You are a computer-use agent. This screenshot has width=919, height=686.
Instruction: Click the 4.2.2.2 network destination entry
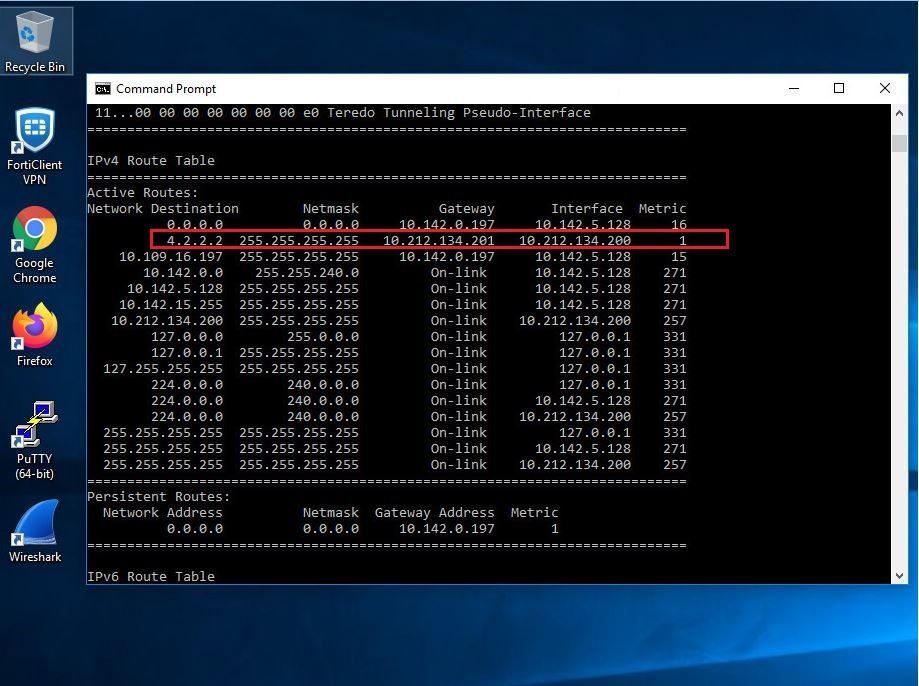tap(195, 240)
